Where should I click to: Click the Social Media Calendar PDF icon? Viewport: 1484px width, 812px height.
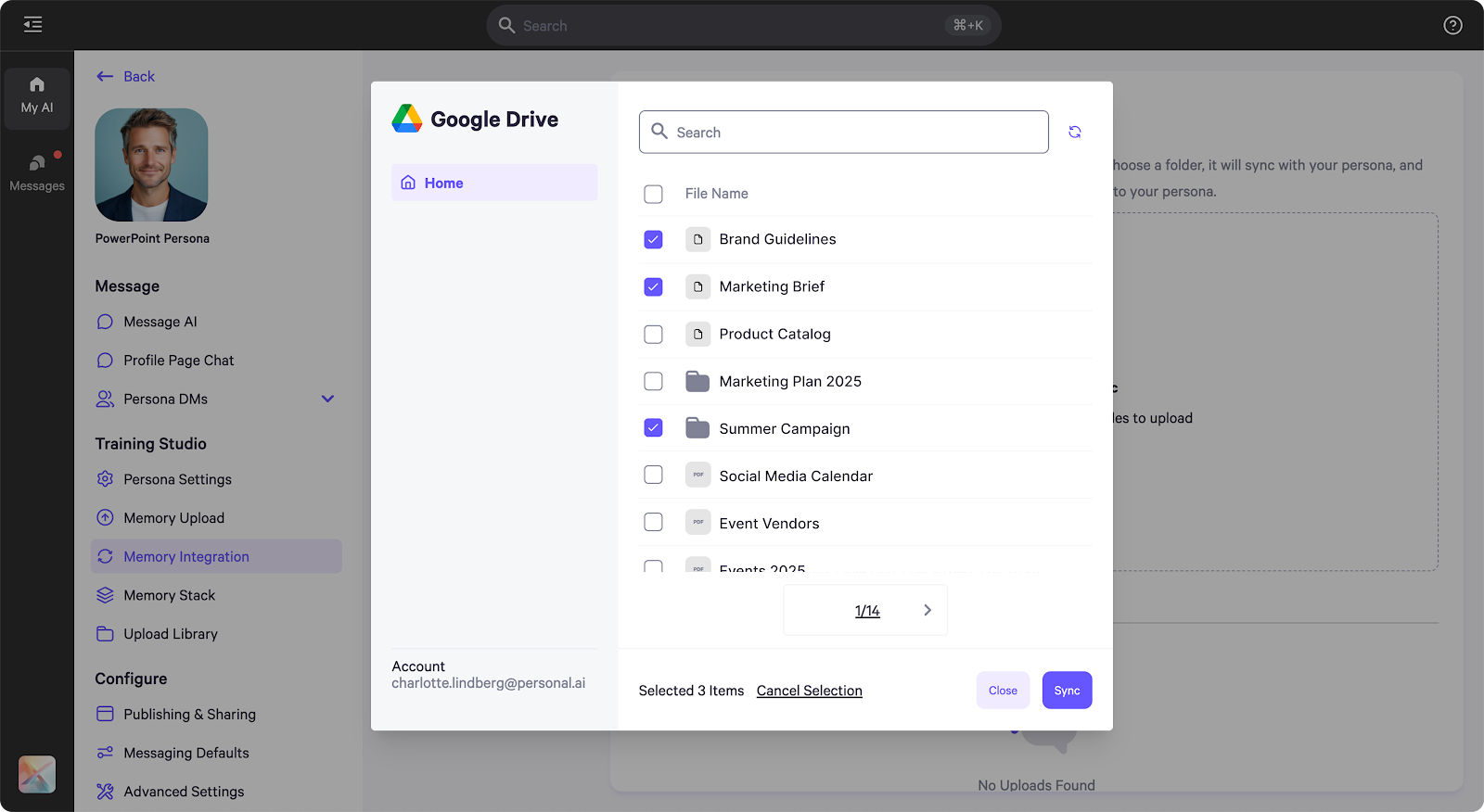pyautogui.click(x=697, y=475)
